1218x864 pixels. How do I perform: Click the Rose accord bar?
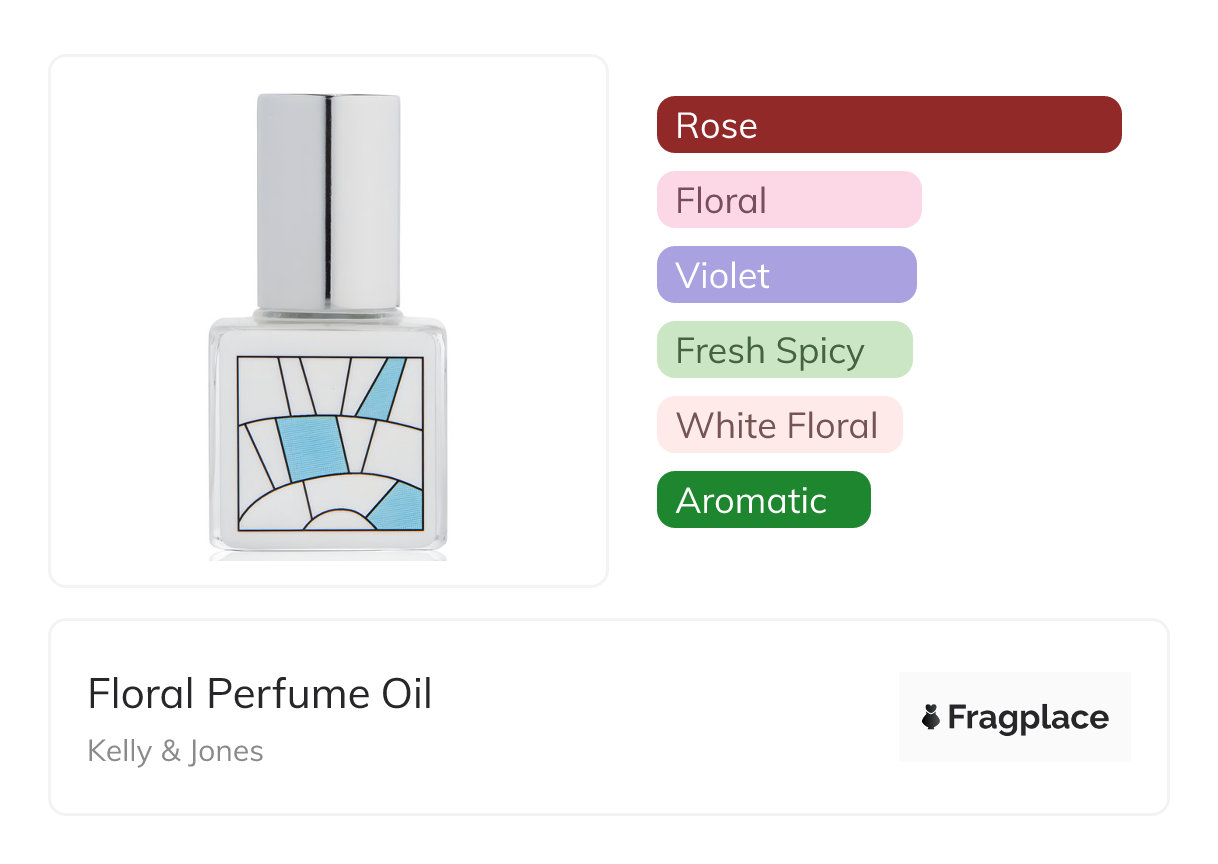pyautogui.click(x=888, y=125)
